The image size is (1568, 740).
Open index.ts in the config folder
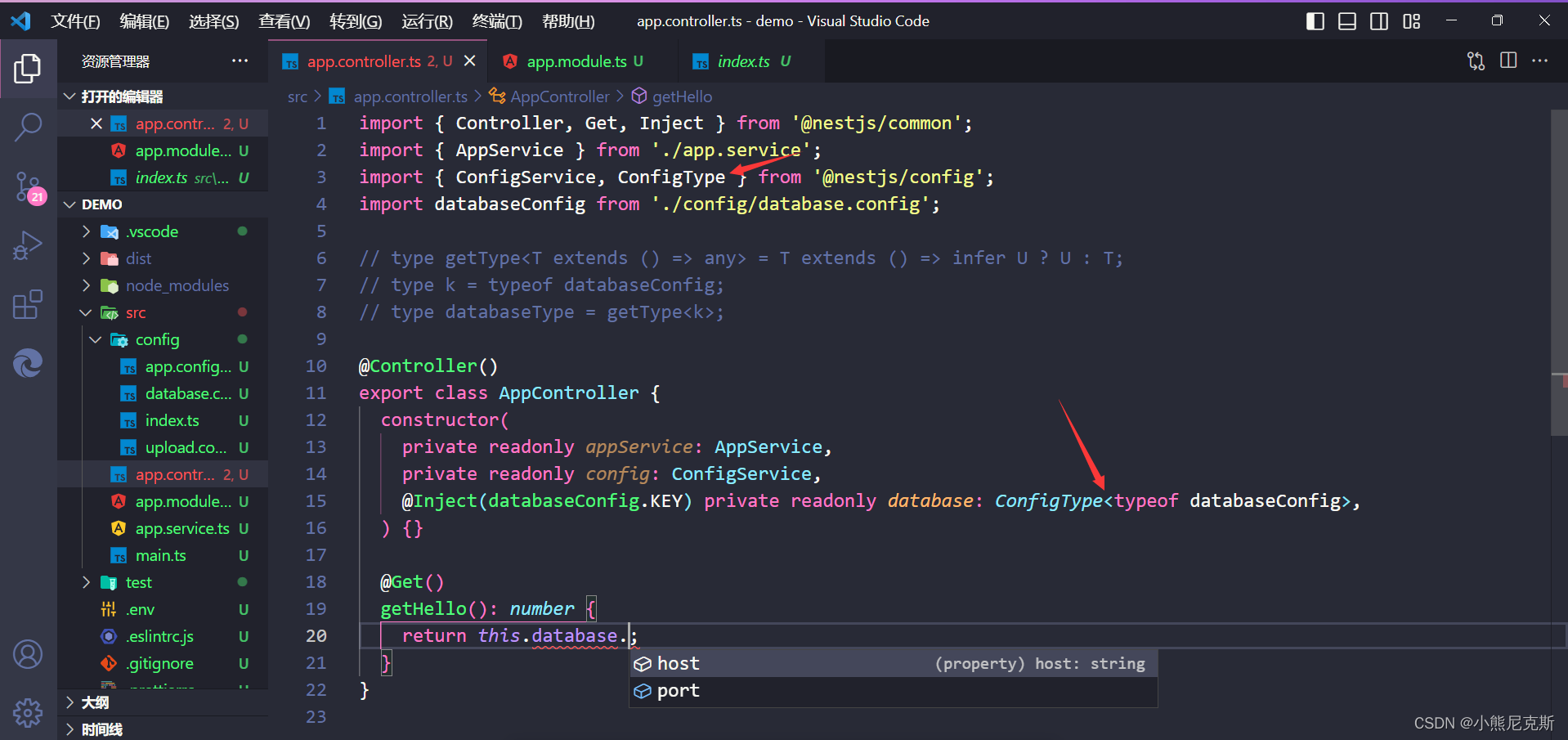[163, 420]
